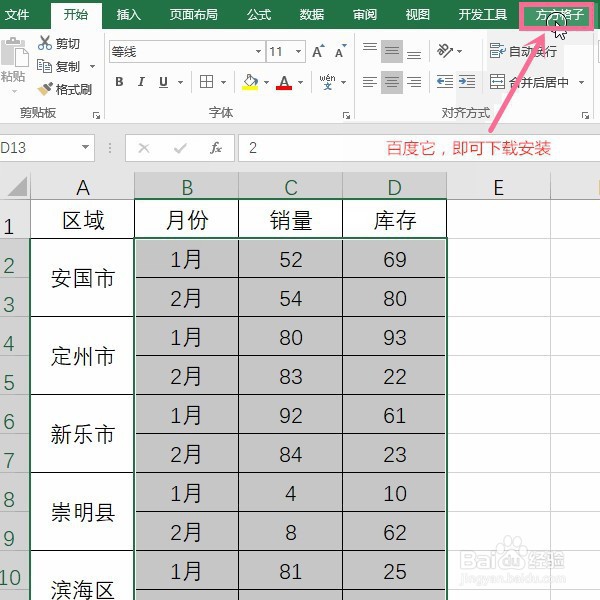Increase font size with larger A
Viewport: 600px width, 600px height.
[x=318, y=51]
